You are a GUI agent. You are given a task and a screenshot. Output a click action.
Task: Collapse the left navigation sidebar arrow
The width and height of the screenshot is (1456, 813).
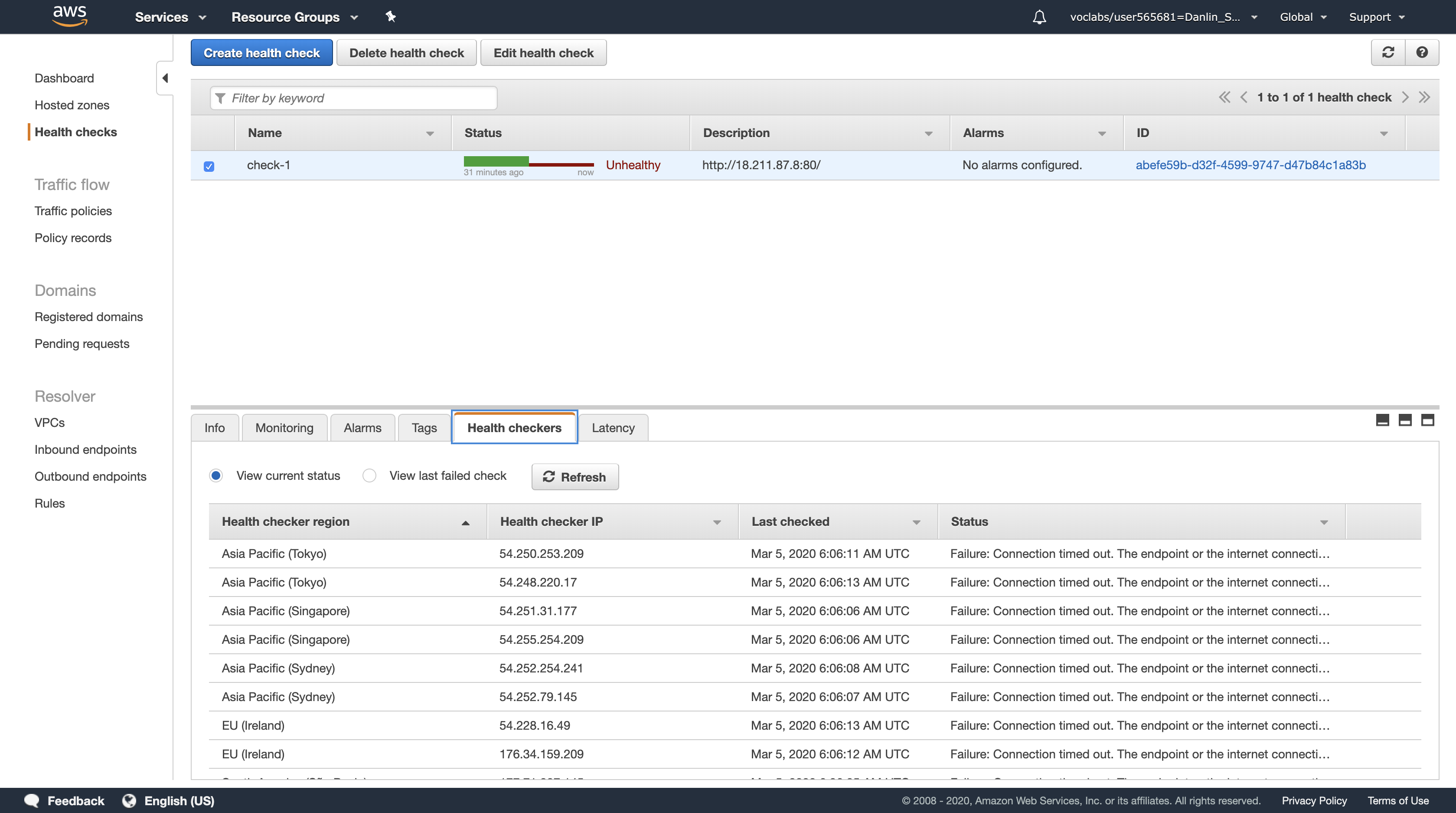[x=165, y=78]
